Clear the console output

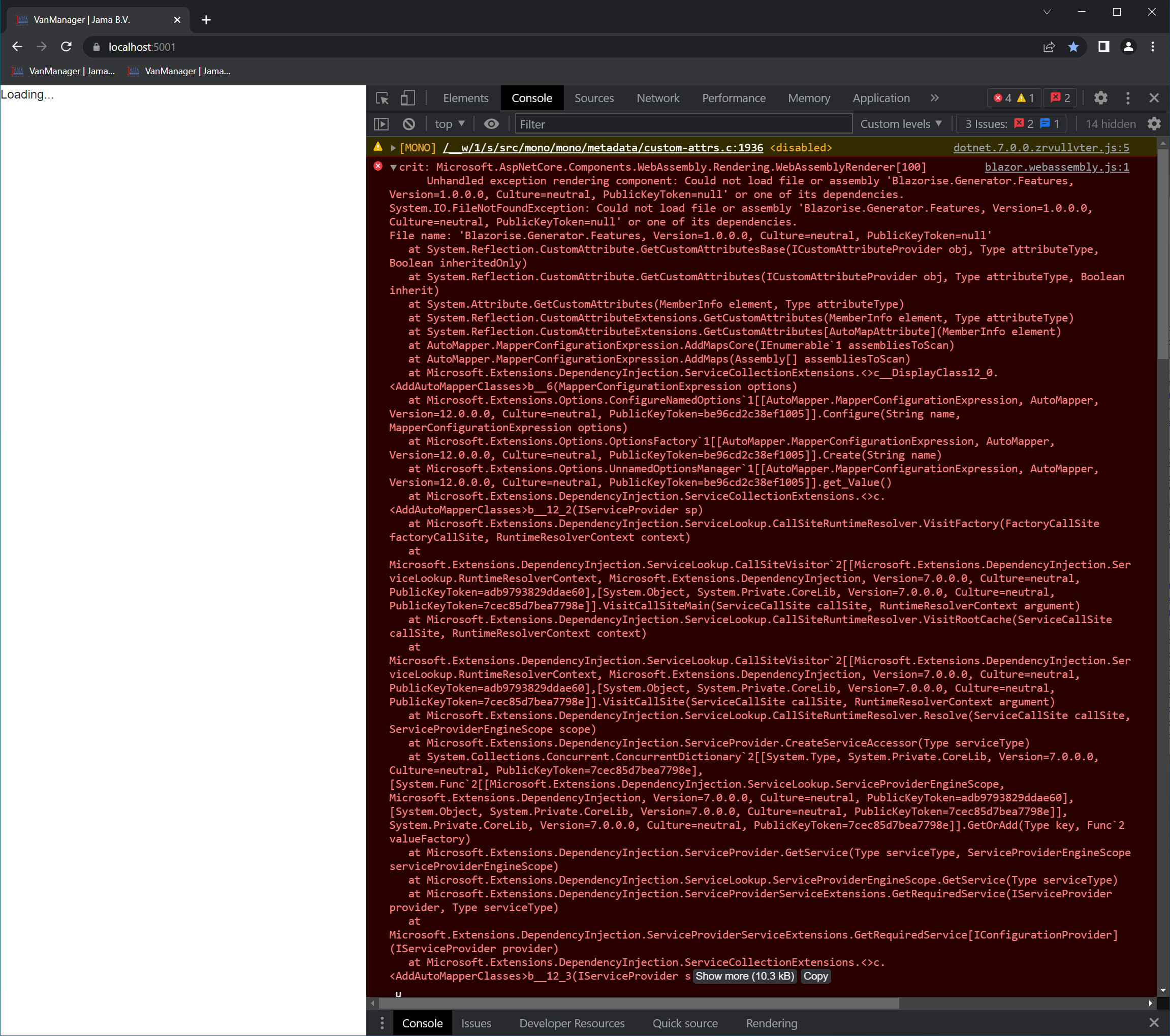408,123
